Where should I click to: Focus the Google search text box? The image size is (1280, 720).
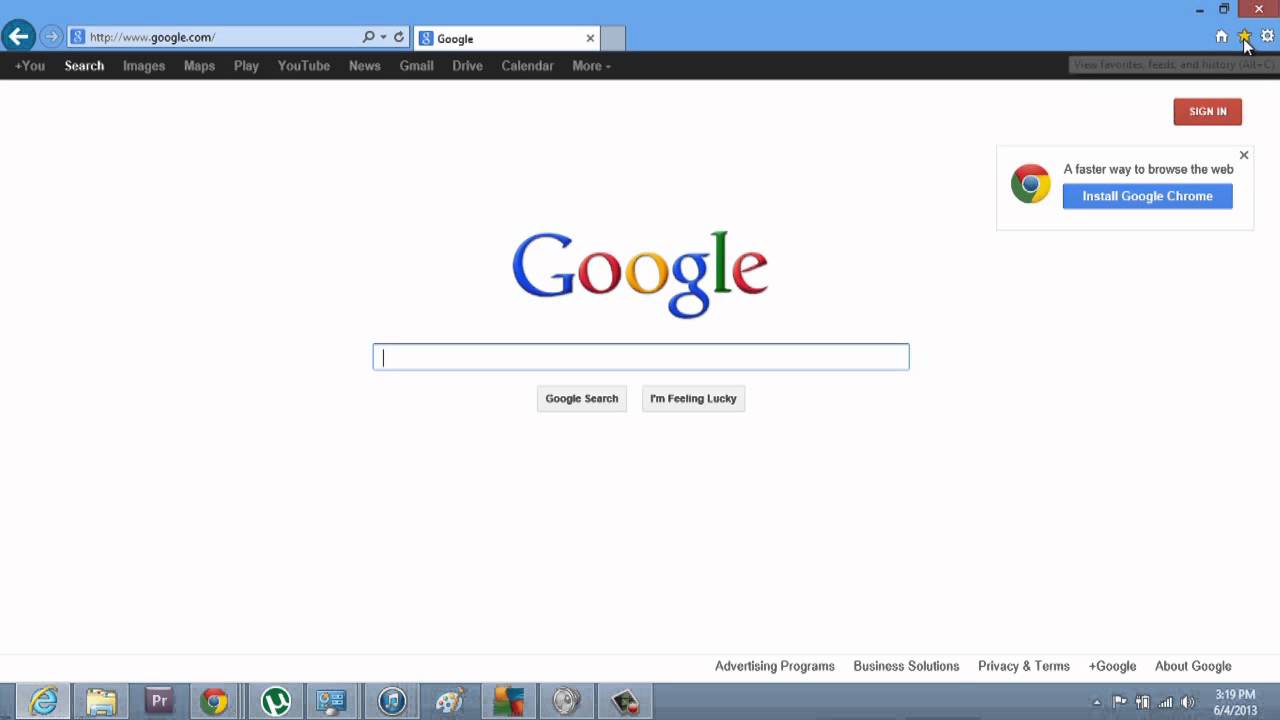641,357
